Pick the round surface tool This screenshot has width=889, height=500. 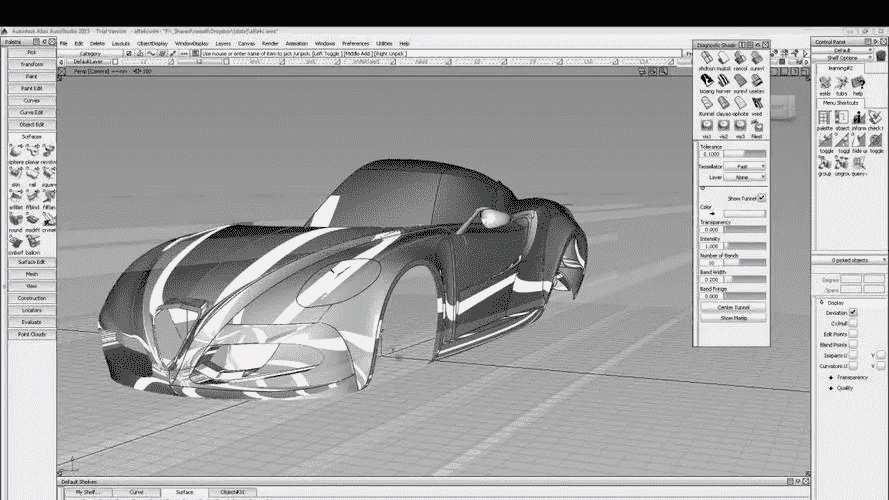[x=15, y=217]
